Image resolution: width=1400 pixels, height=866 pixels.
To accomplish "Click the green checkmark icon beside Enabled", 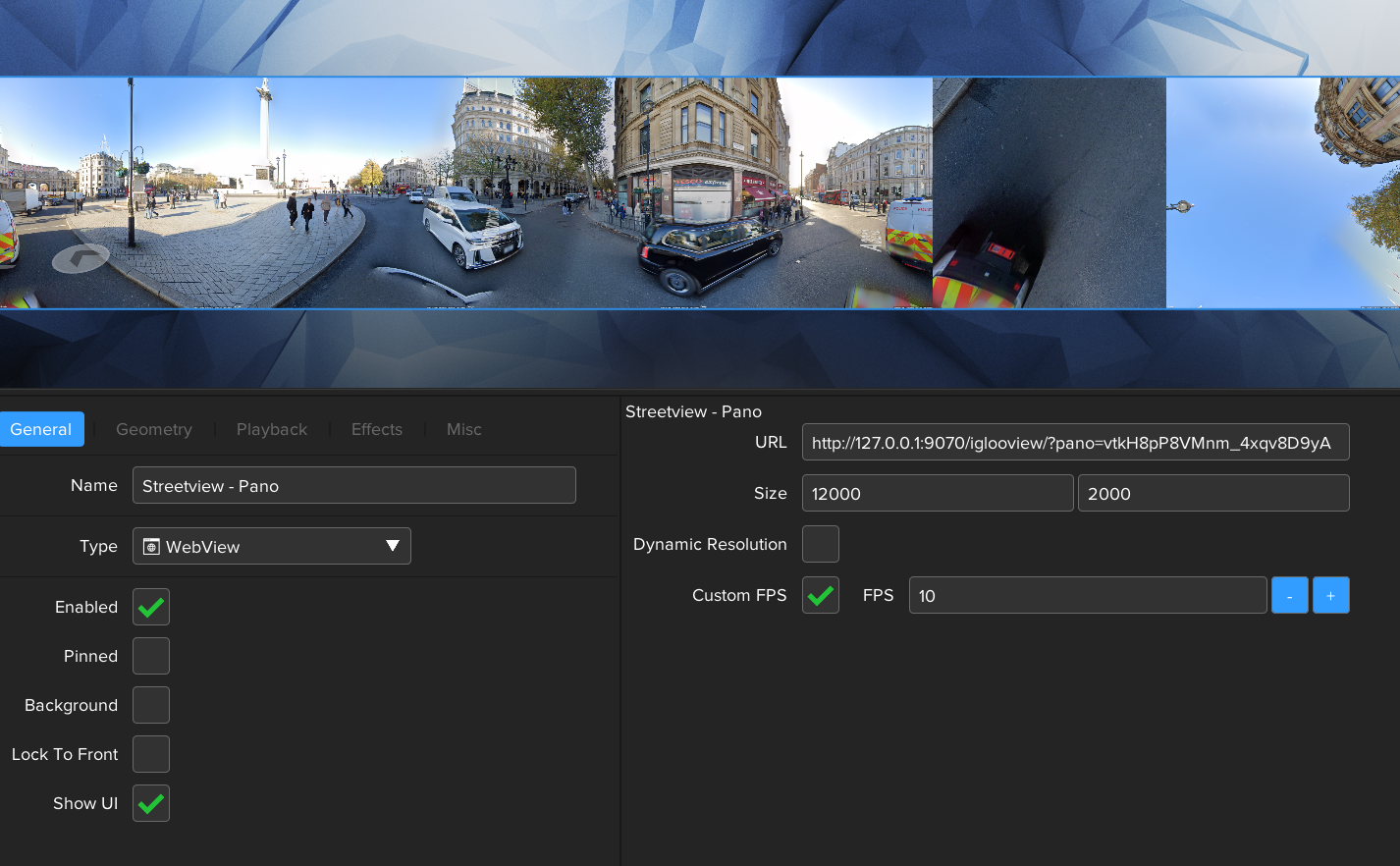I will click(x=150, y=606).
